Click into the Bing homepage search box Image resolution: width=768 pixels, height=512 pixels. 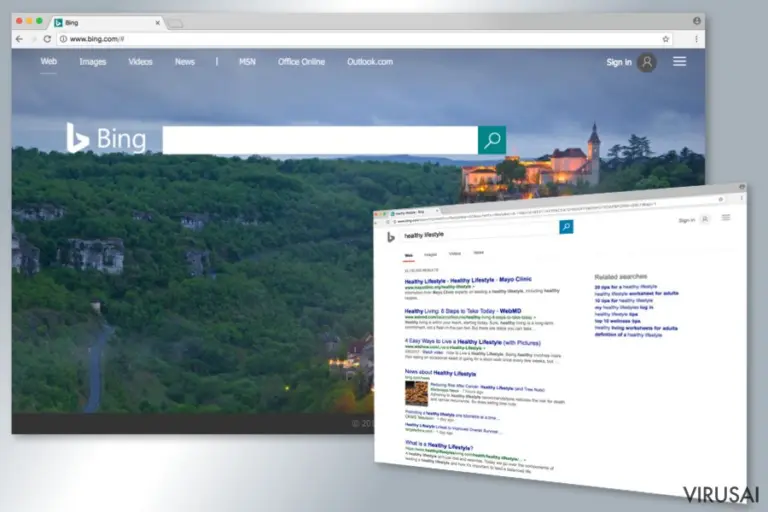320,140
